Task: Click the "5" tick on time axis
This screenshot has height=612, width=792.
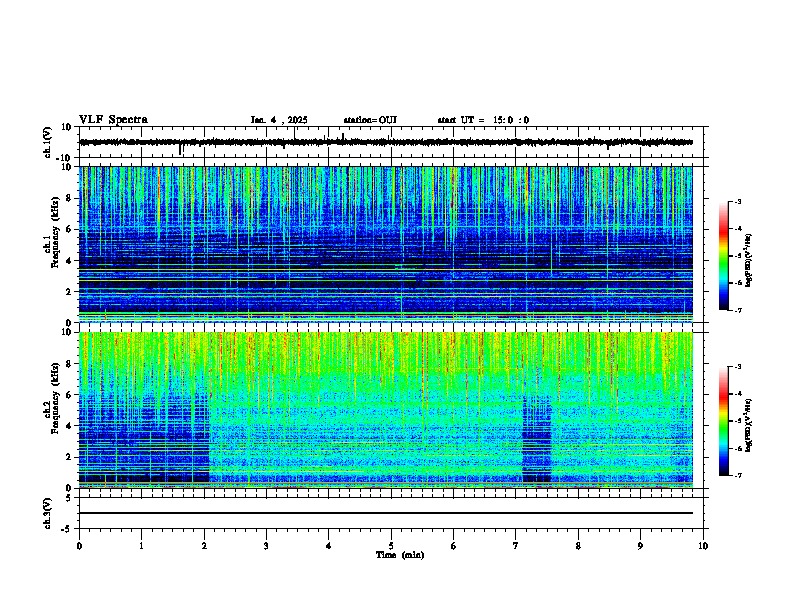Action: pos(391,546)
